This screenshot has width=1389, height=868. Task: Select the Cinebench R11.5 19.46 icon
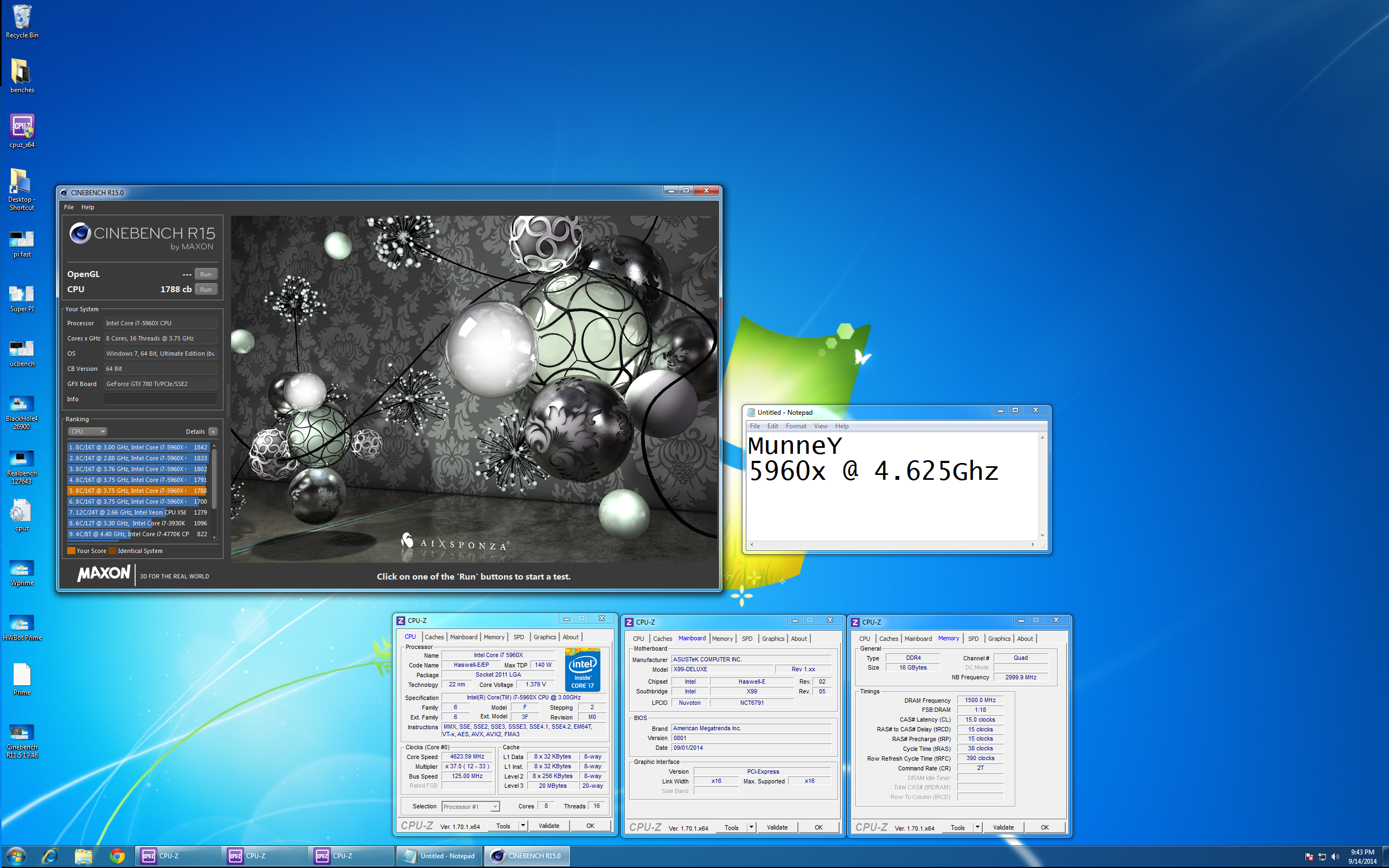(22, 741)
